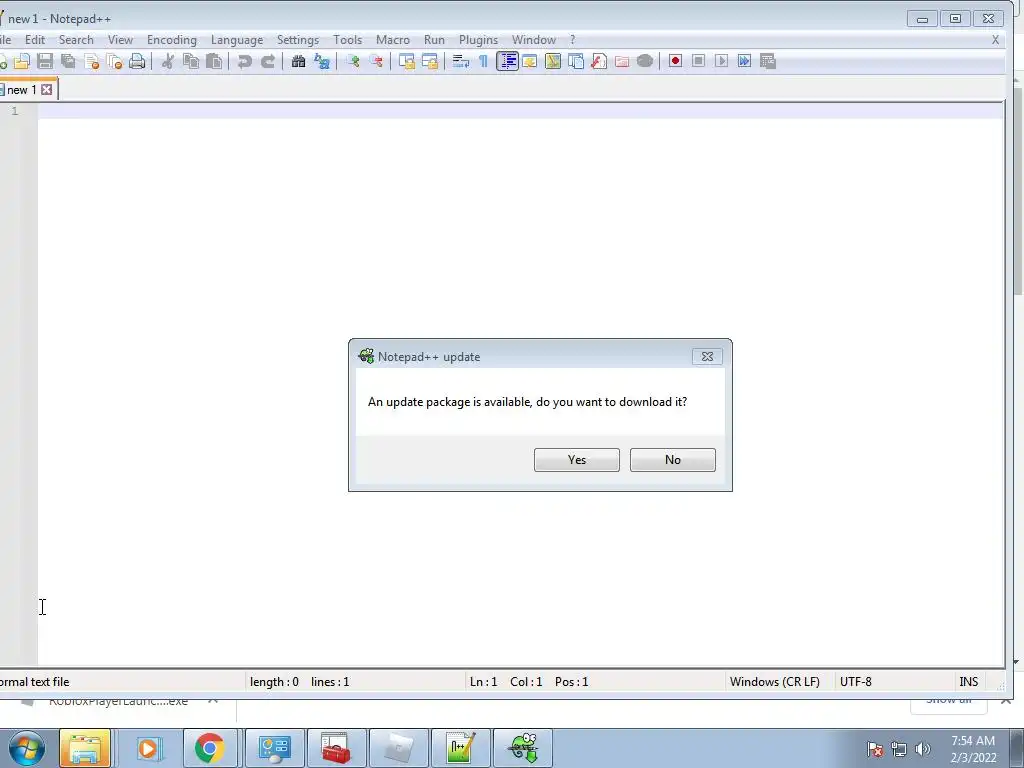Screen dimensions: 1024x768
Task: Open the Macro menu
Action: pyautogui.click(x=393, y=40)
